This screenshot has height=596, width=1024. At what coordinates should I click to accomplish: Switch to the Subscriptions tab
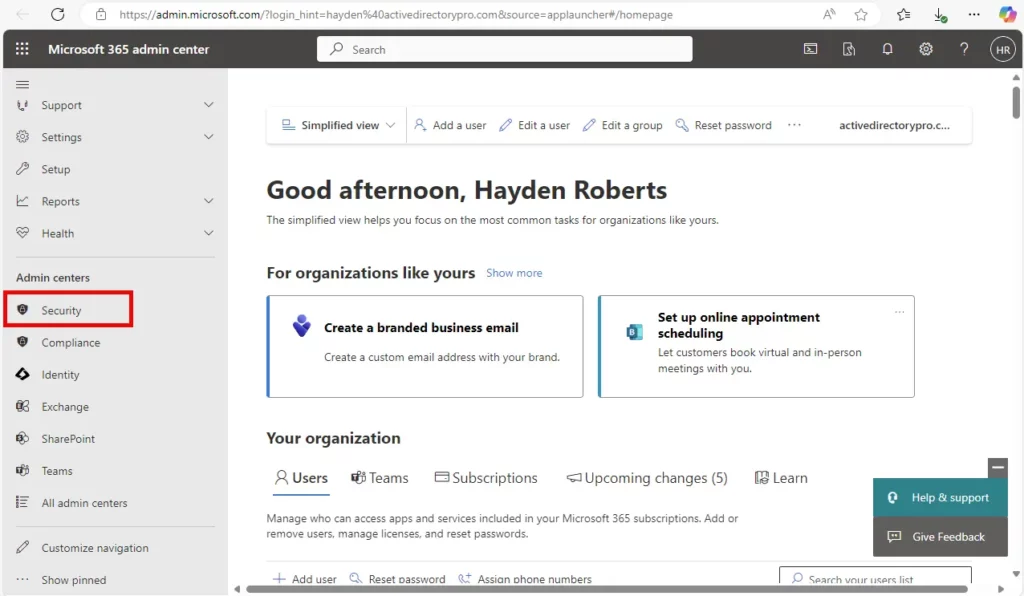pyautogui.click(x=486, y=478)
